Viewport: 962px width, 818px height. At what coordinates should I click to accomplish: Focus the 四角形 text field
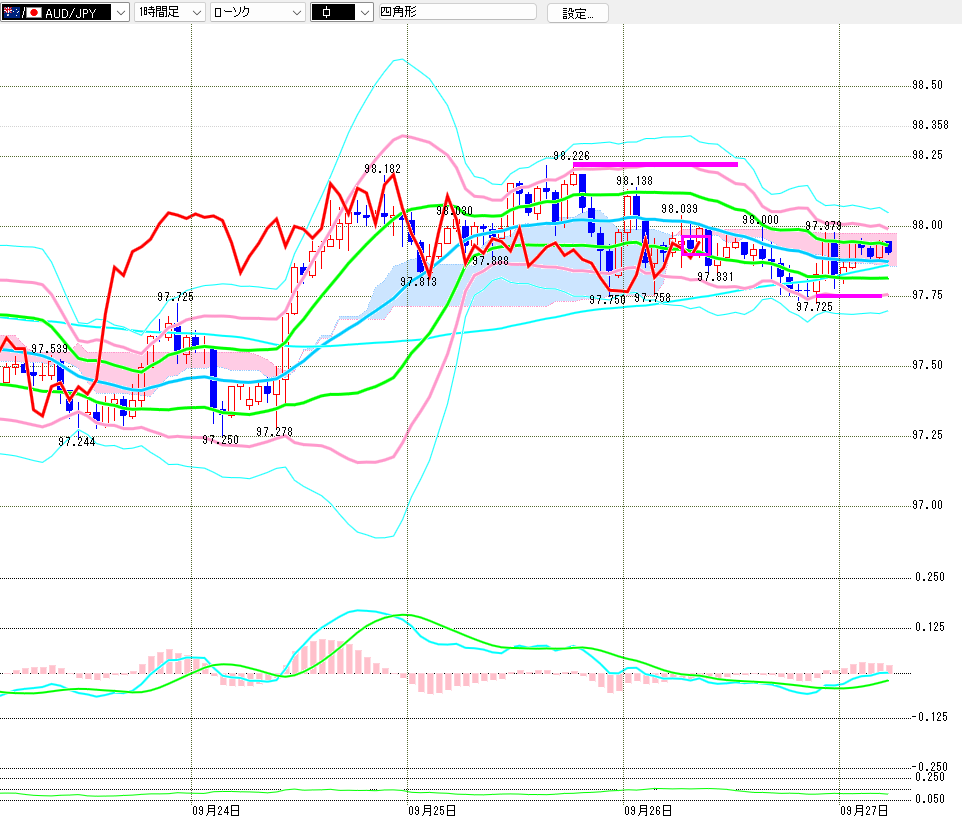point(456,13)
